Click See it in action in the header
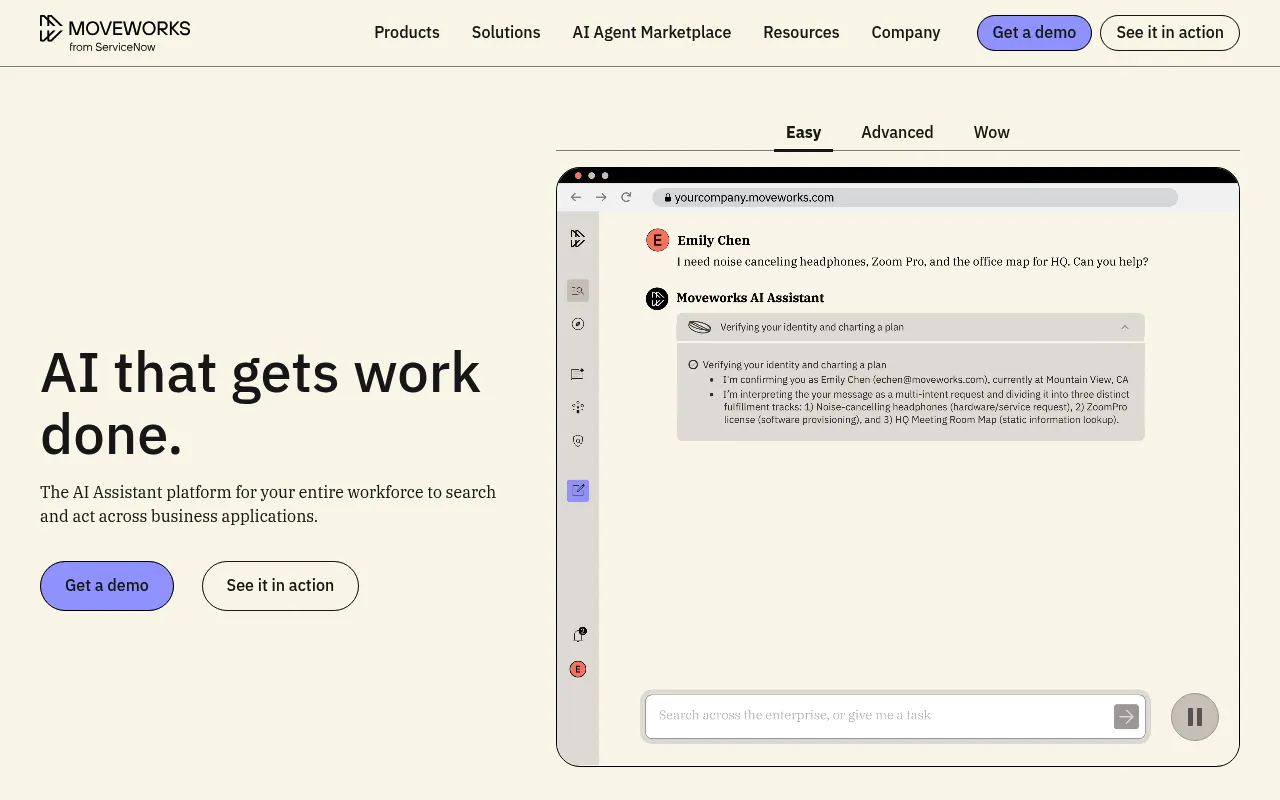 [1170, 33]
